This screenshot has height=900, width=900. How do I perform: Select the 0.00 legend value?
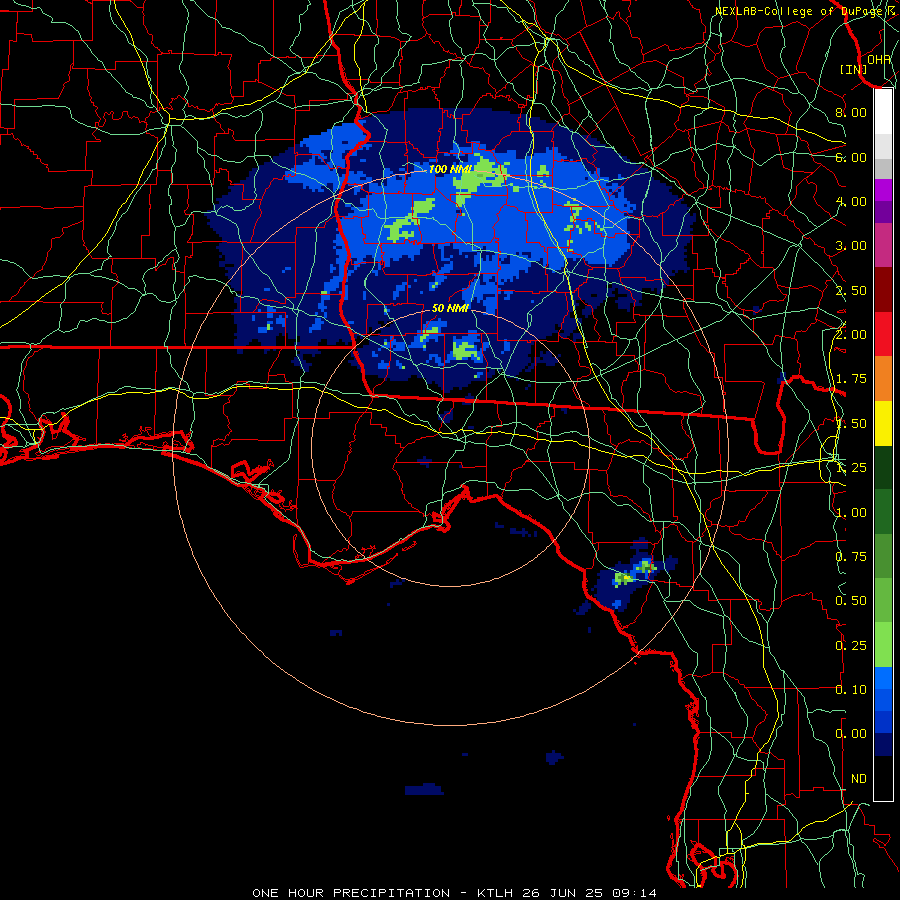tap(851, 734)
